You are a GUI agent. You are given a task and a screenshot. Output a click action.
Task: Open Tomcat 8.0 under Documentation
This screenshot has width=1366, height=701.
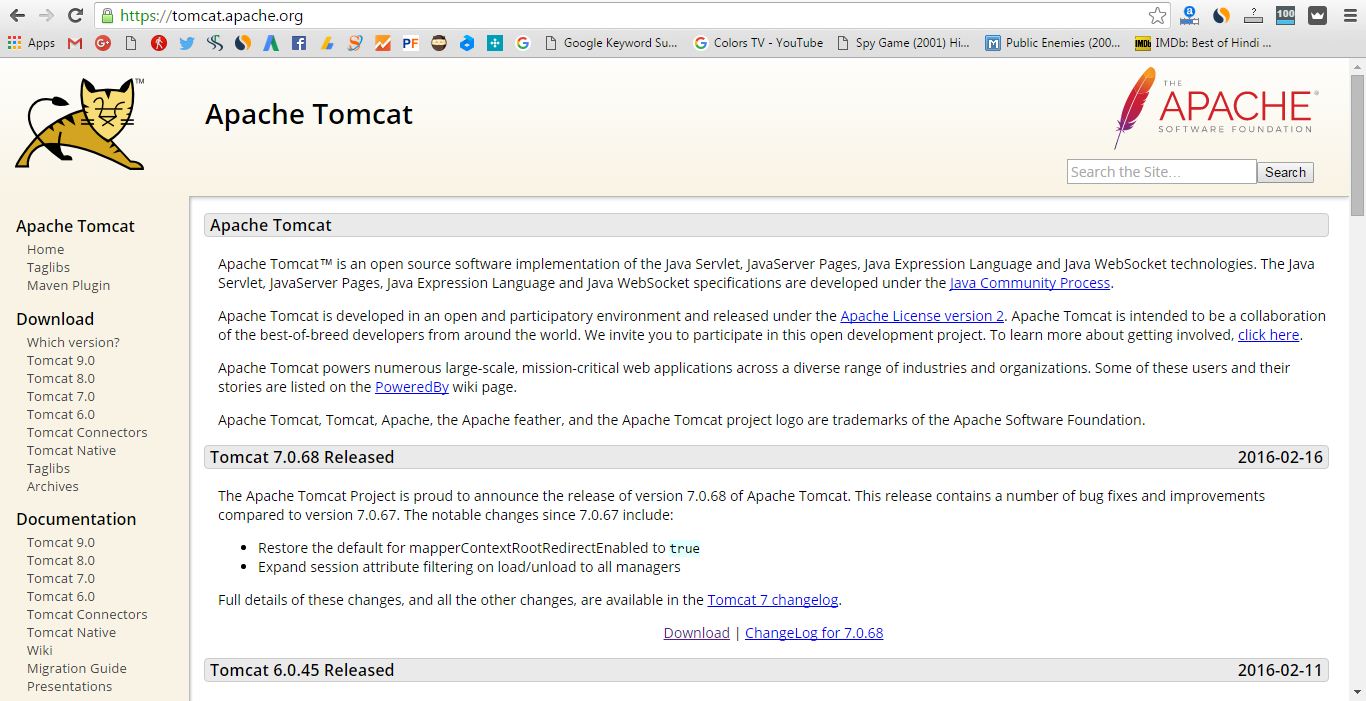[x=61, y=560]
